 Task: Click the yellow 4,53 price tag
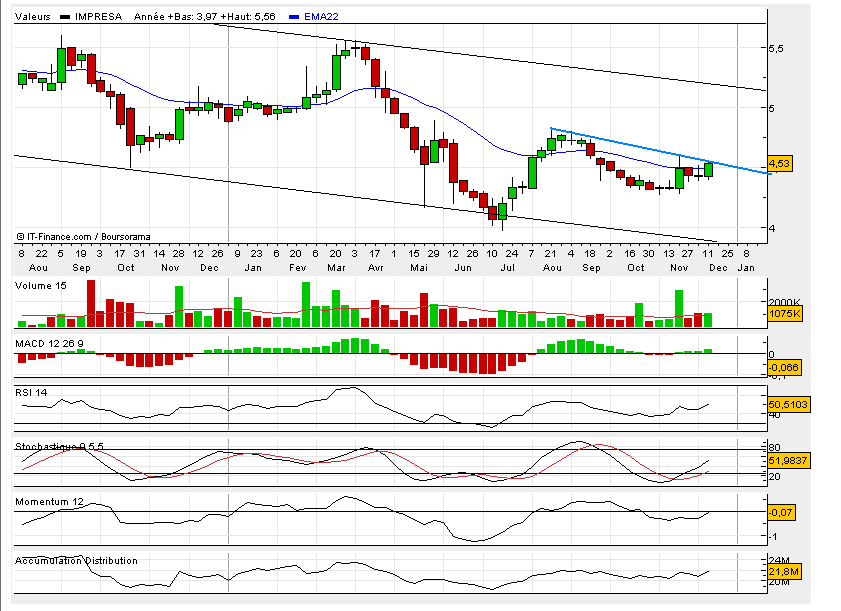point(779,163)
